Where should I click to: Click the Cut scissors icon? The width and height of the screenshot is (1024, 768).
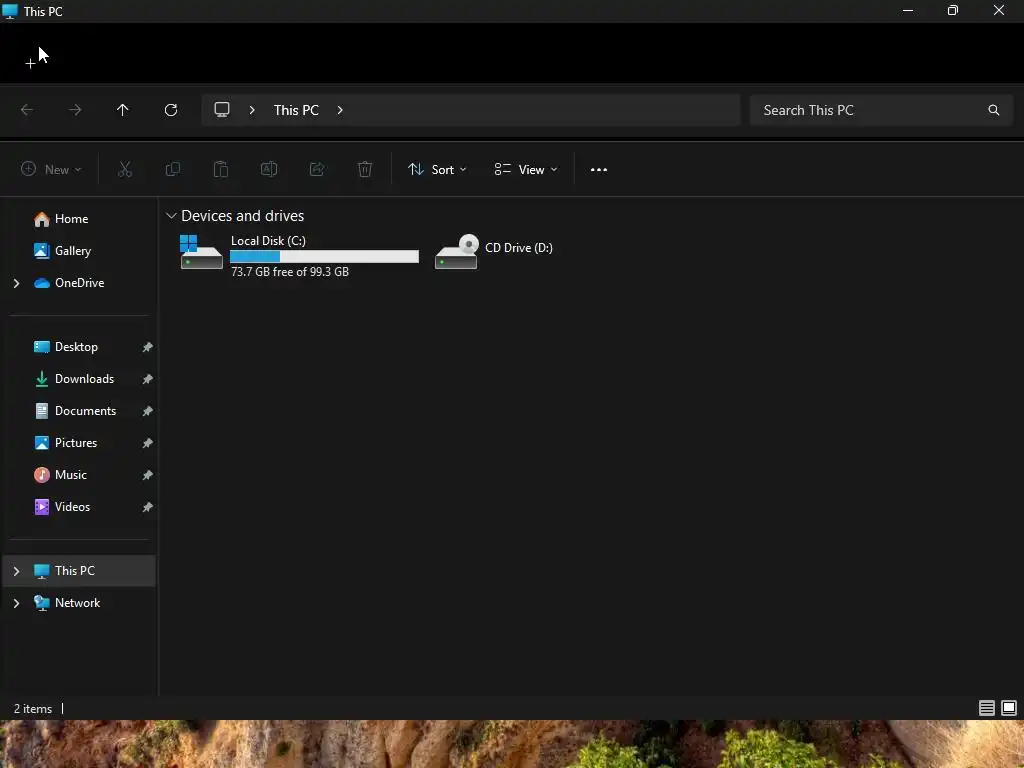pyautogui.click(x=125, y=170)
